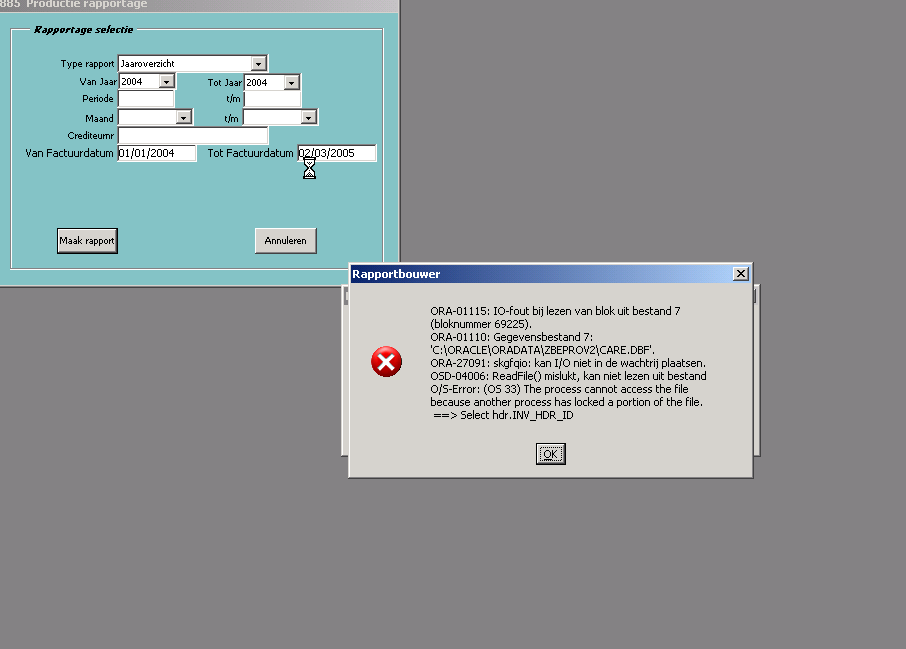The height and width of the screenshot is (649, 906).
Task: Open the Type rapport dropdown arrow
Action: click(259, 64)
